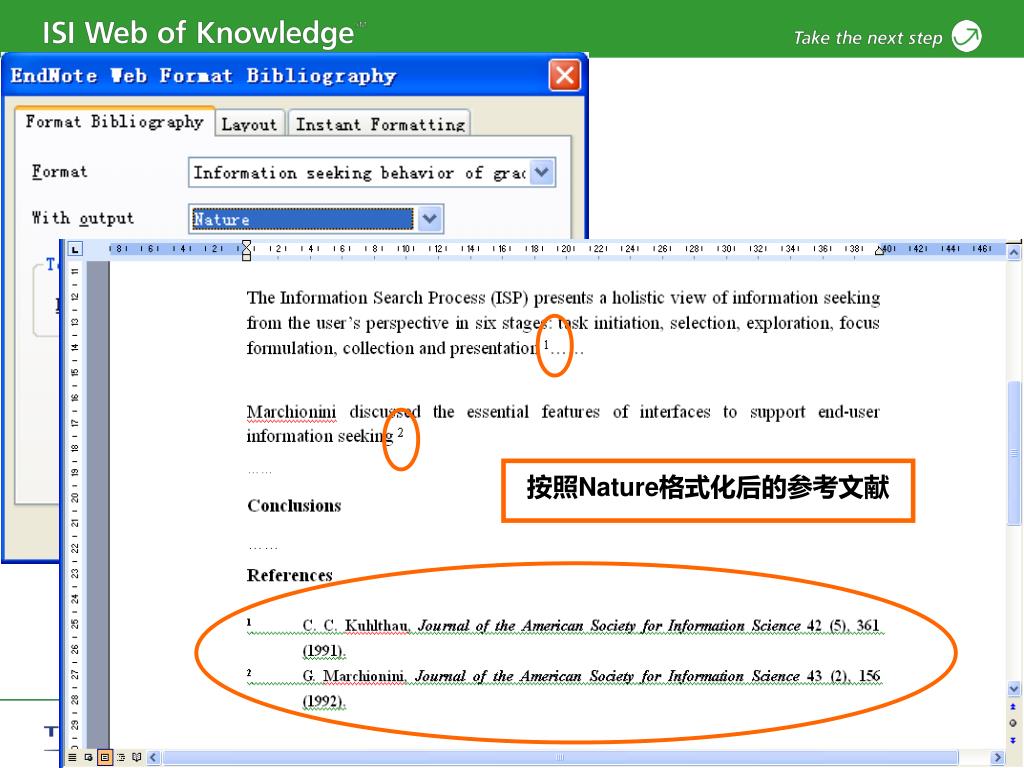This screenshot has width=1024, height=768.
Task: Click the (1991) year in first reference
Action: coord(324,650)
